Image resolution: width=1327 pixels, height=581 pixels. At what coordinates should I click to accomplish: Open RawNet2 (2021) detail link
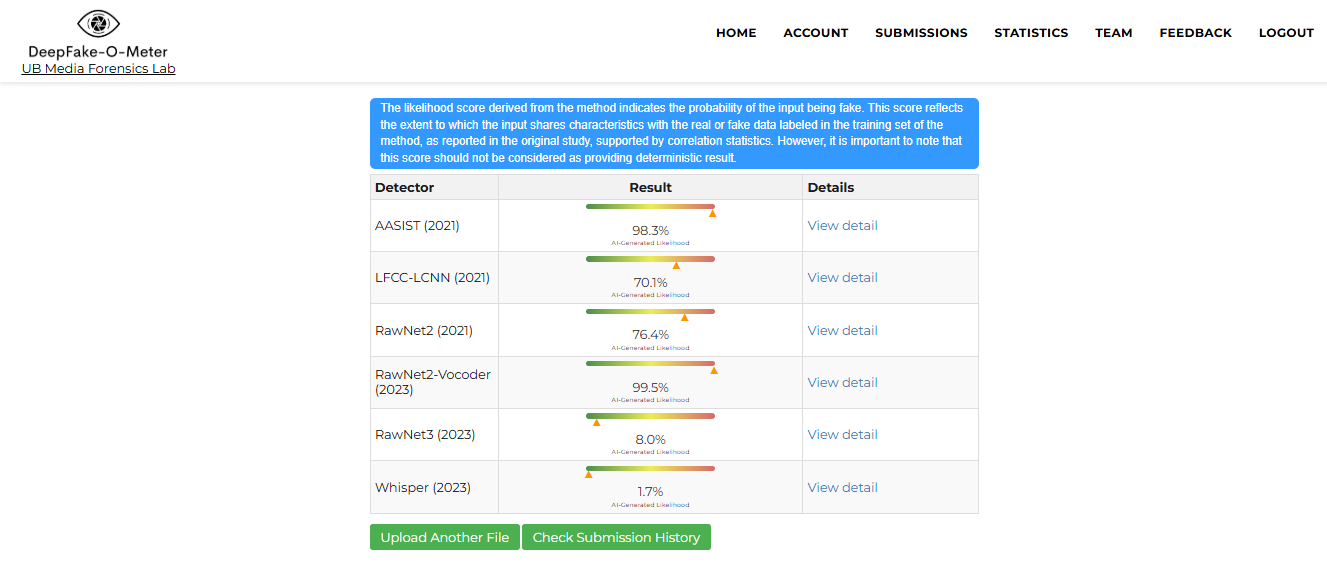[842, 331]
